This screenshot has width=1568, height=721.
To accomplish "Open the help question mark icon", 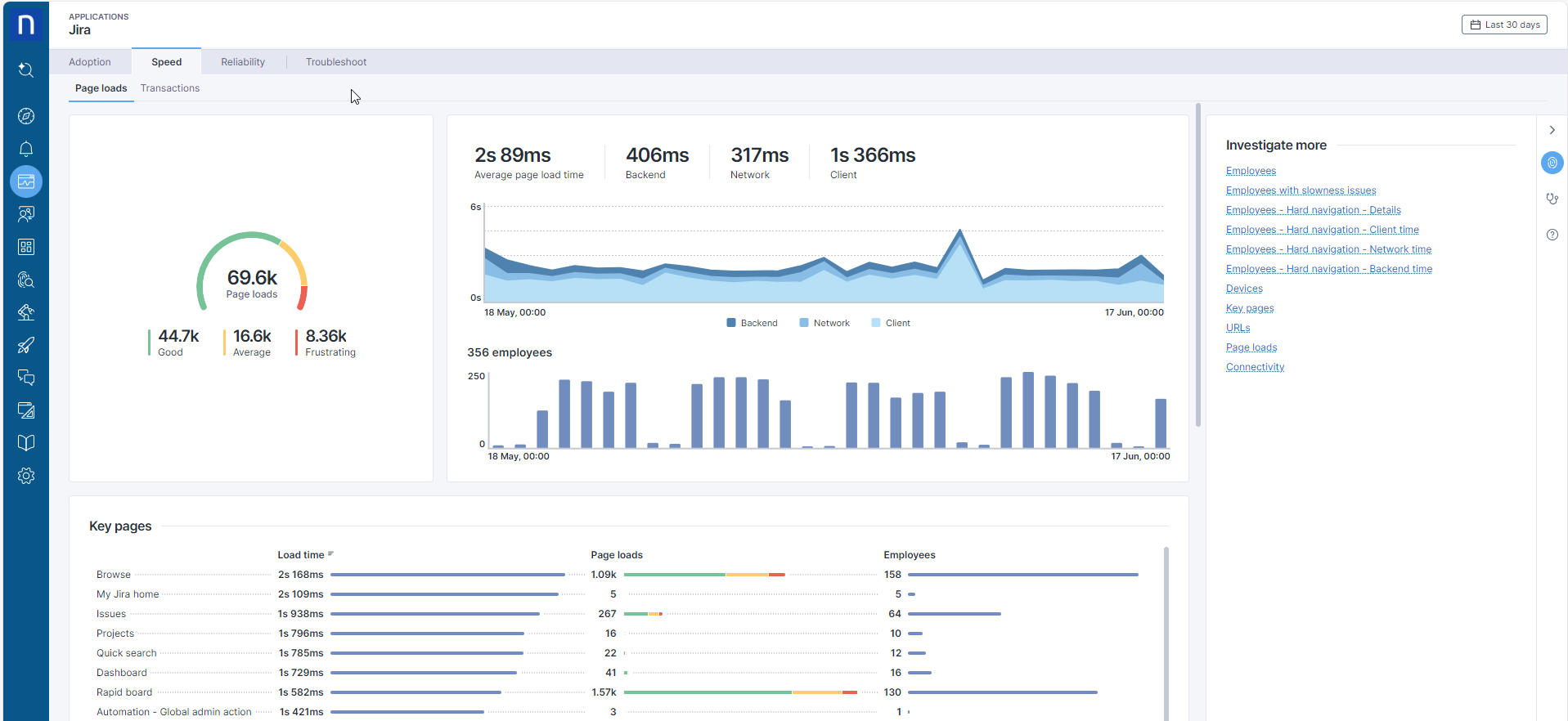I will tap(1552, 235).
